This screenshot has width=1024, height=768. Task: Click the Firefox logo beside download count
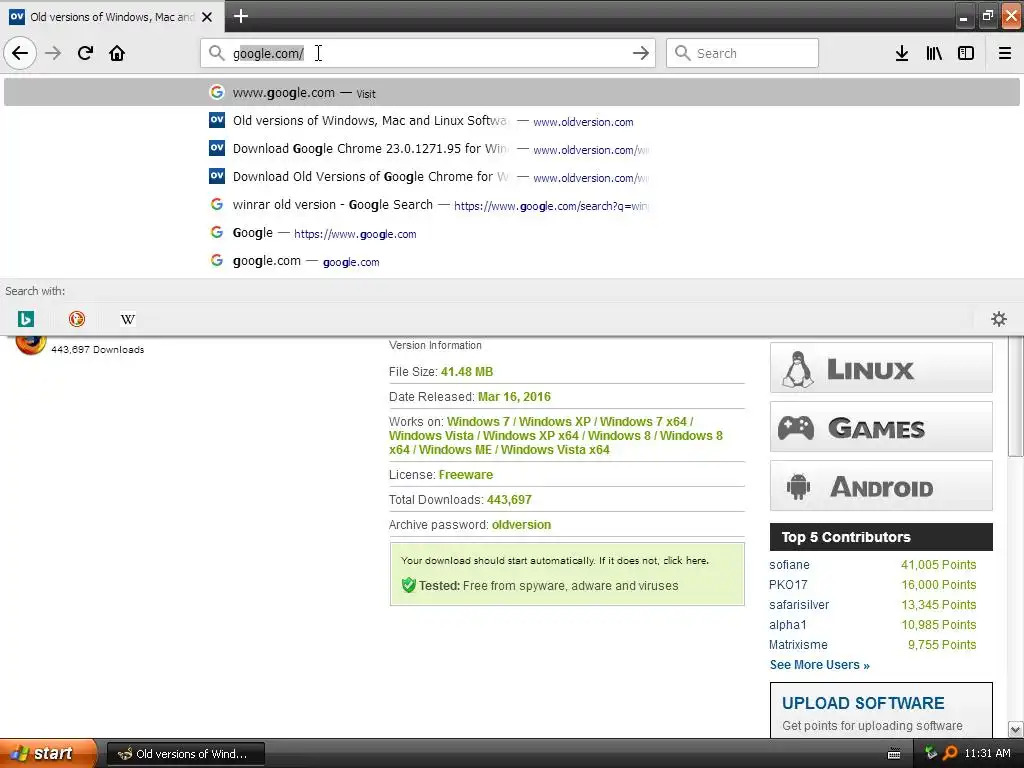tap(31, 345)
